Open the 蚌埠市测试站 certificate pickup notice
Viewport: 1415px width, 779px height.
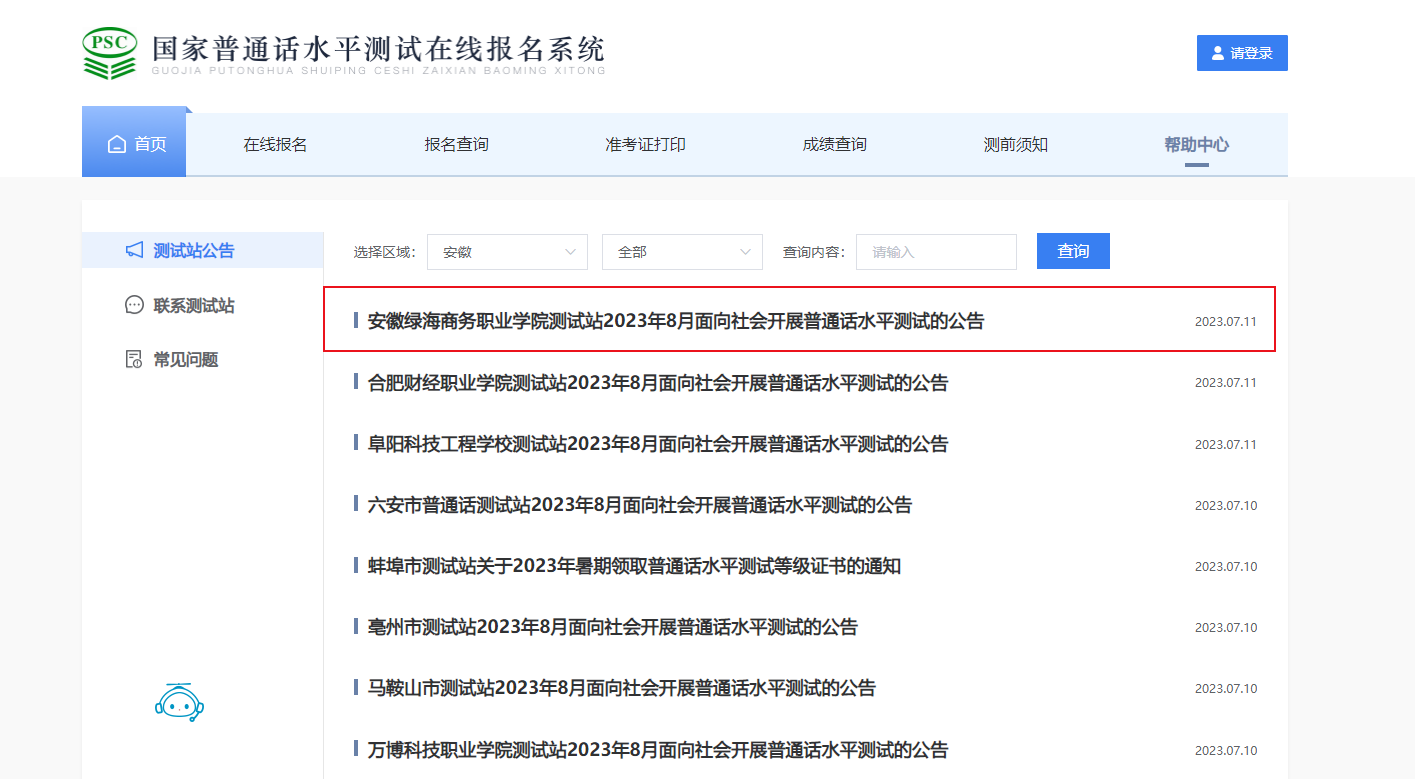(x=634, y=566)
